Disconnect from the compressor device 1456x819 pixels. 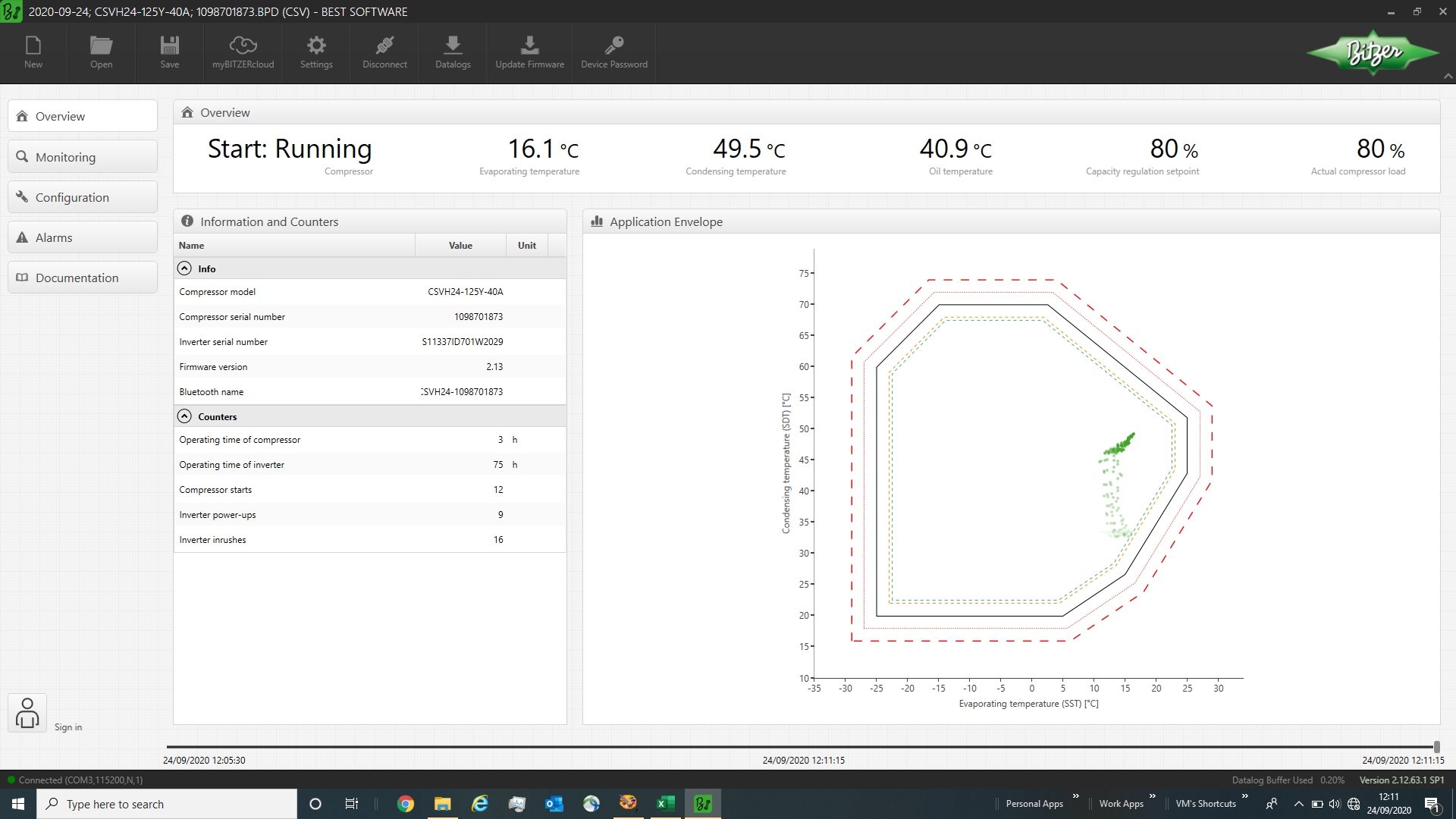click(384, 52)
